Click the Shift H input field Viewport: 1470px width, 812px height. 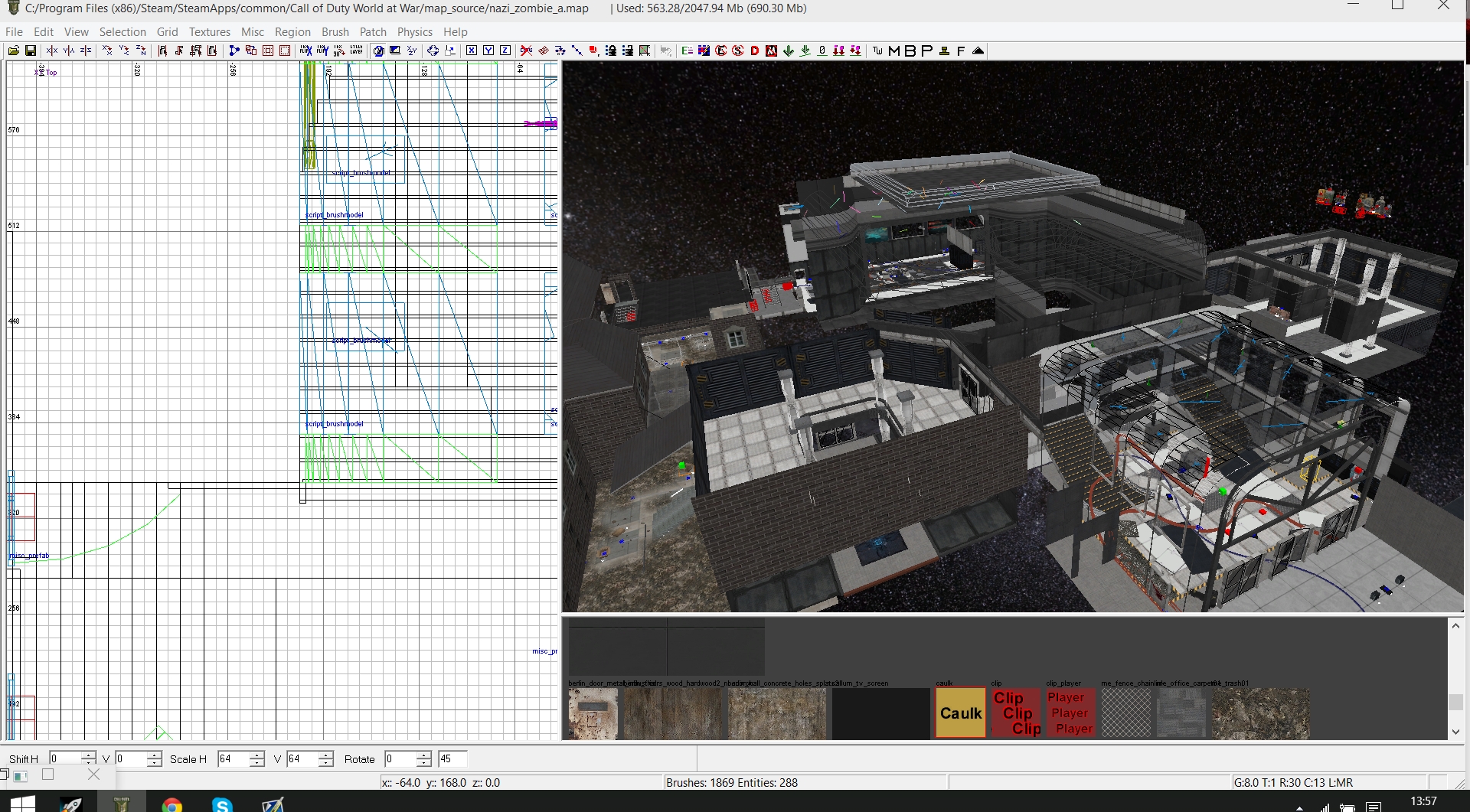pyautogui.click(x=66, y=758)
